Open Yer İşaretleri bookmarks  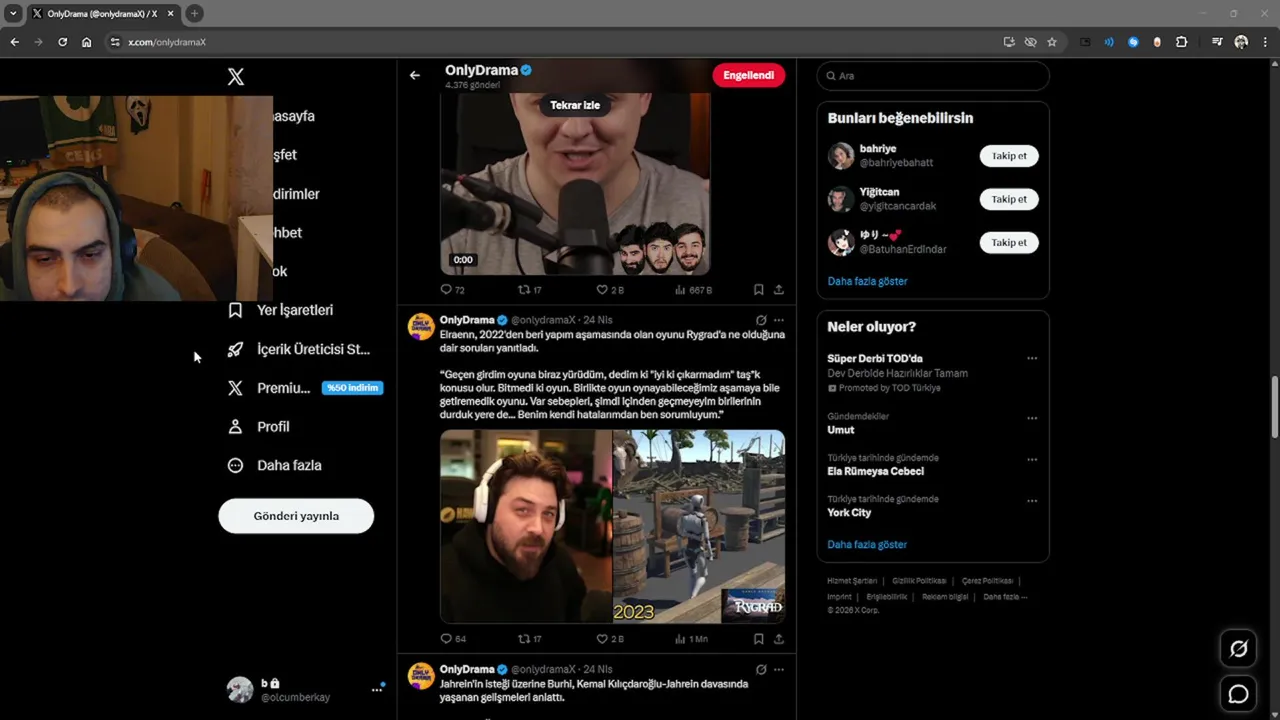(281, 310)
